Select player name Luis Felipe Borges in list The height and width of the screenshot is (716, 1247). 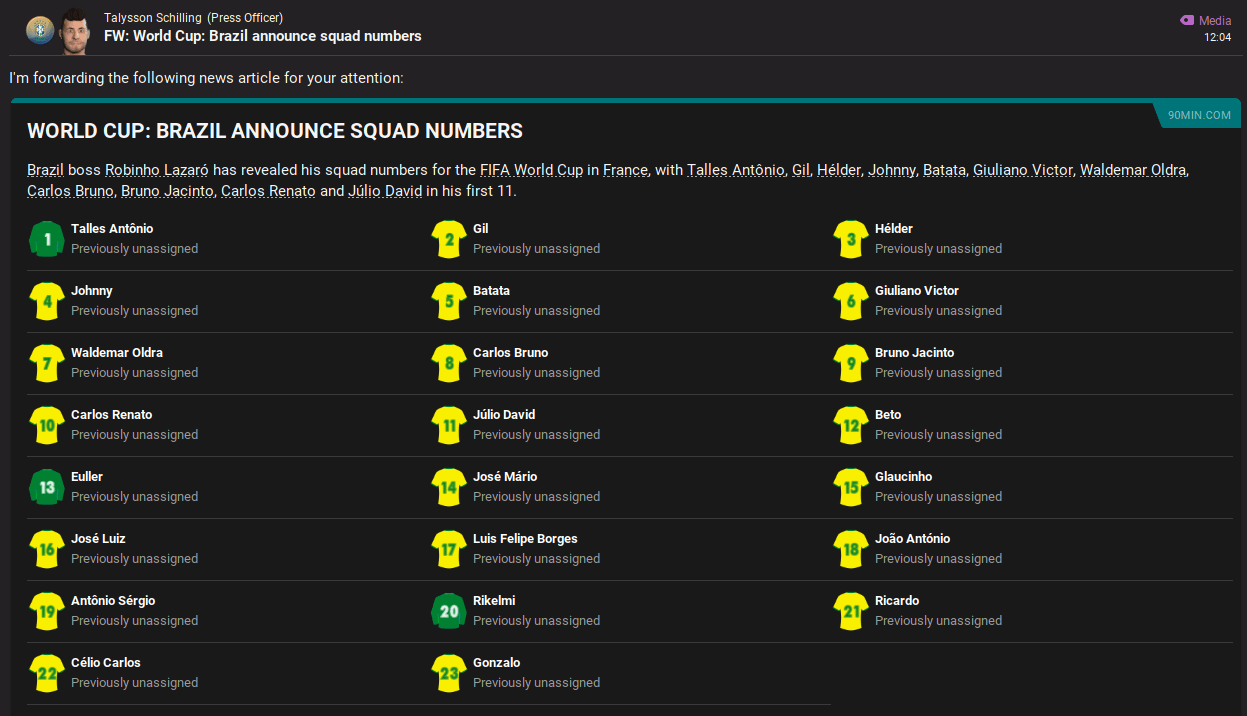coord(525,539)
